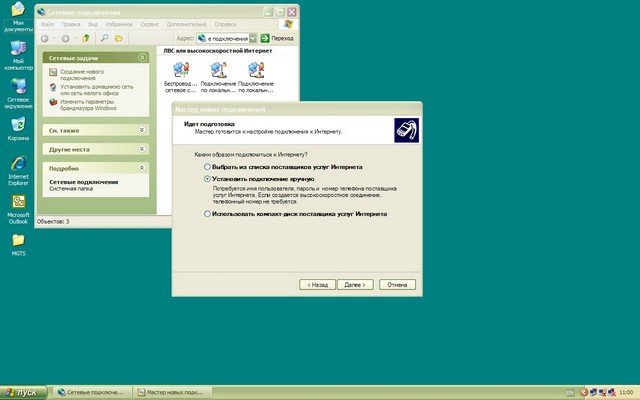Click the Back arrow in Explorer toolbar
Viewport: 640px width, 400px height.
tap(46, 38)
